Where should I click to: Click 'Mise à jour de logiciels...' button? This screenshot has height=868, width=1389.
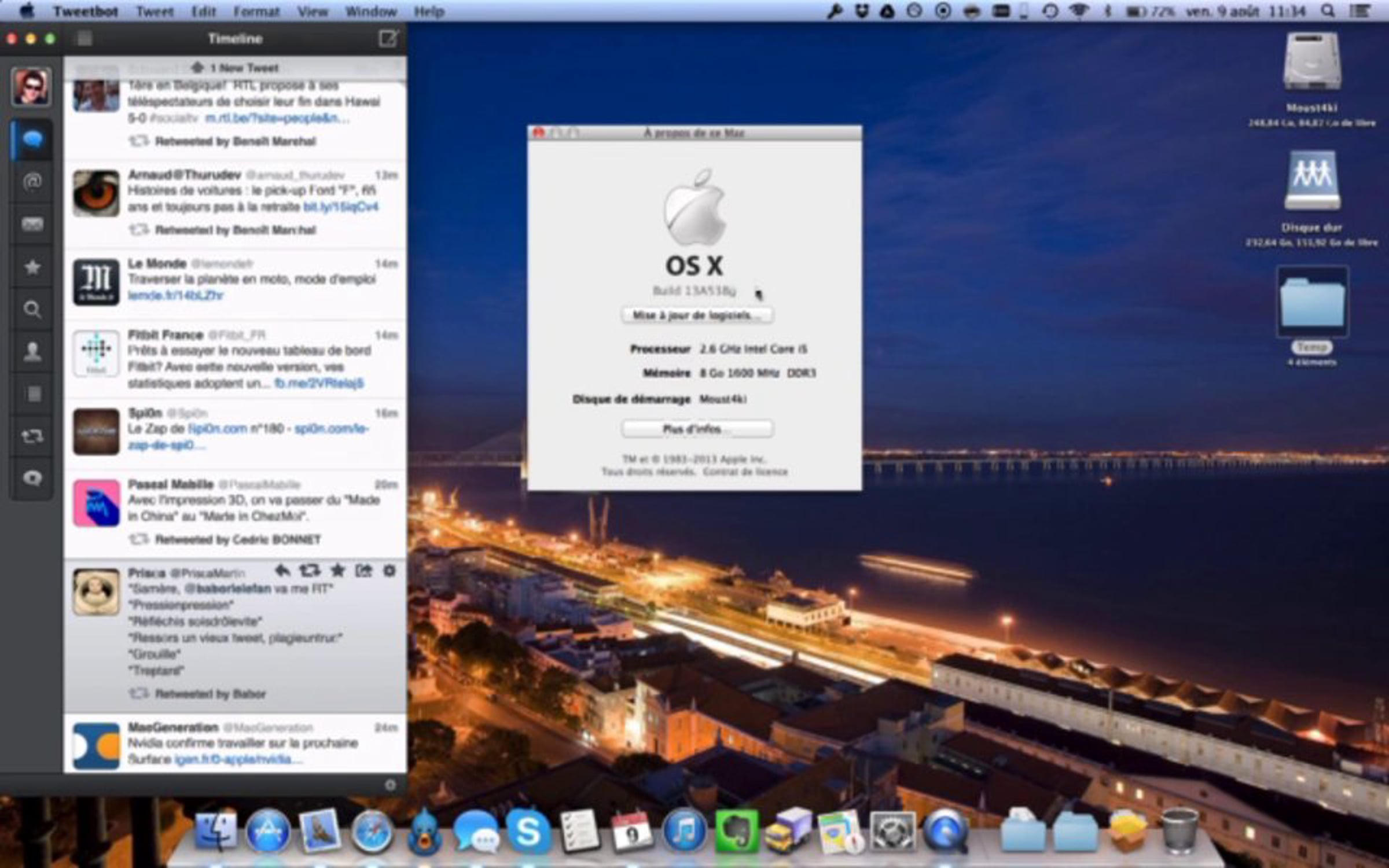697,315
